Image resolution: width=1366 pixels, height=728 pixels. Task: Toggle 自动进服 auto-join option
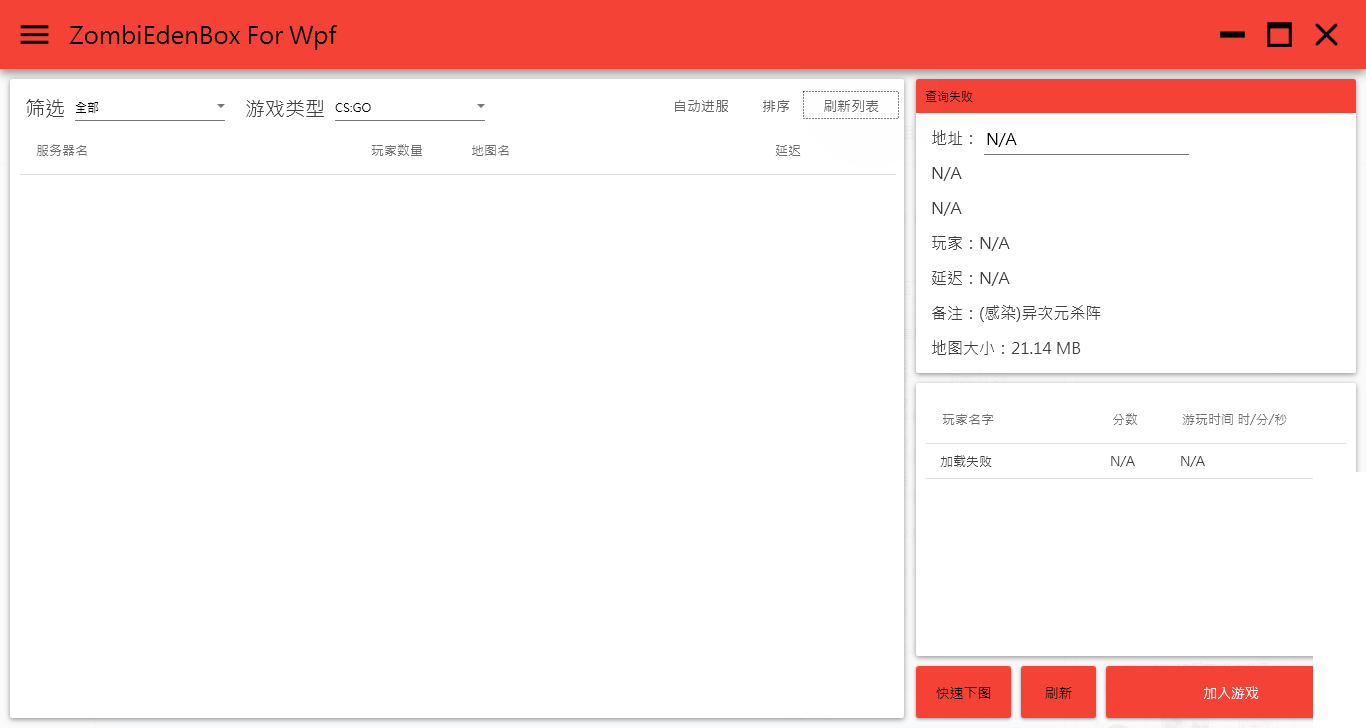click(x=701, y=105)
